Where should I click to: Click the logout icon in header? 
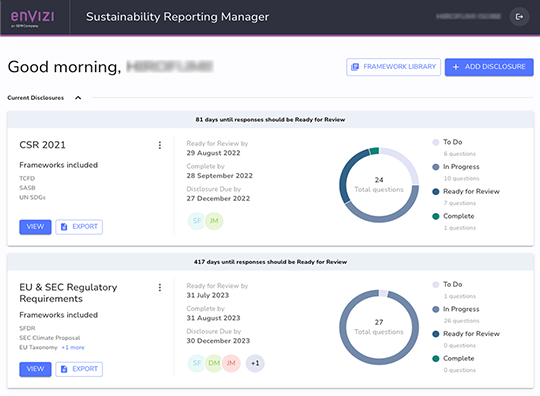pos(519,17)
